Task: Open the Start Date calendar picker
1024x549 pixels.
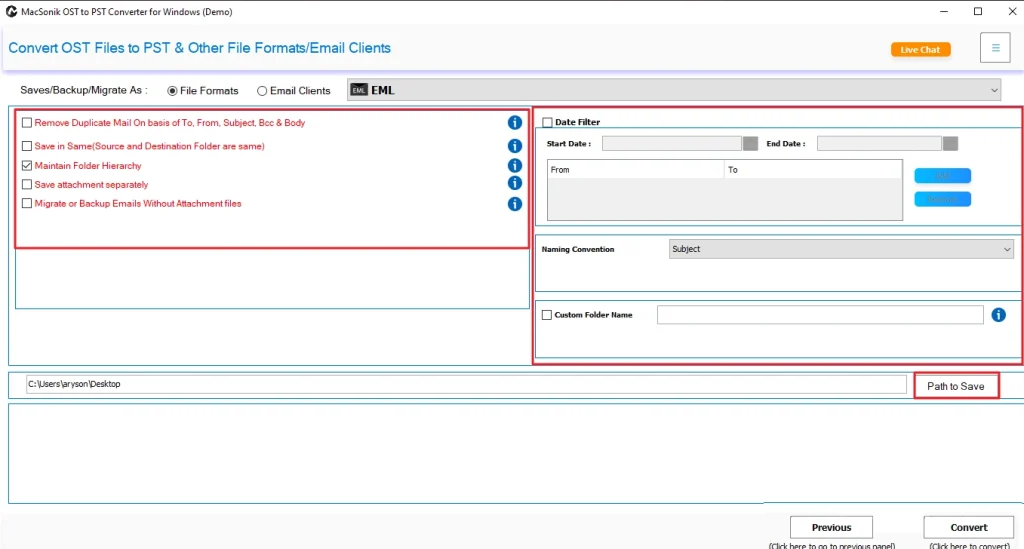Action: pos(750,144)
